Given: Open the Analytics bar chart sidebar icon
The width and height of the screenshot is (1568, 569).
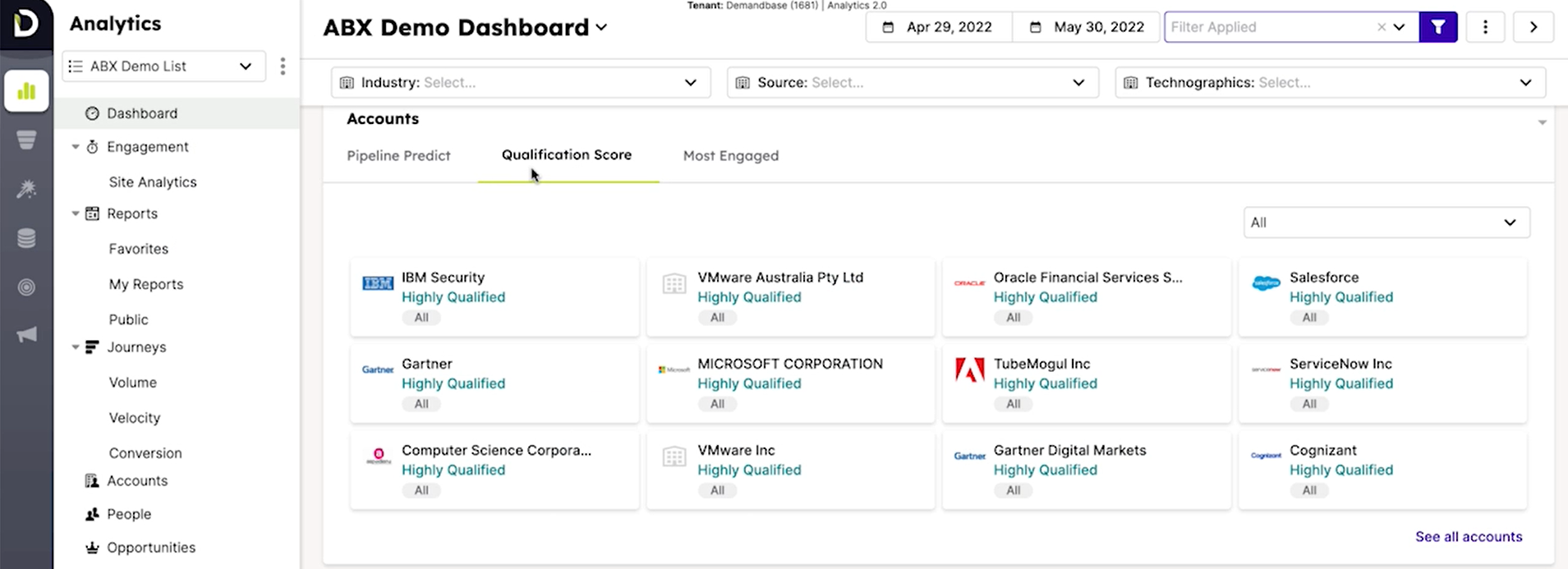Looking at the screenshot, I should (26, 90).
